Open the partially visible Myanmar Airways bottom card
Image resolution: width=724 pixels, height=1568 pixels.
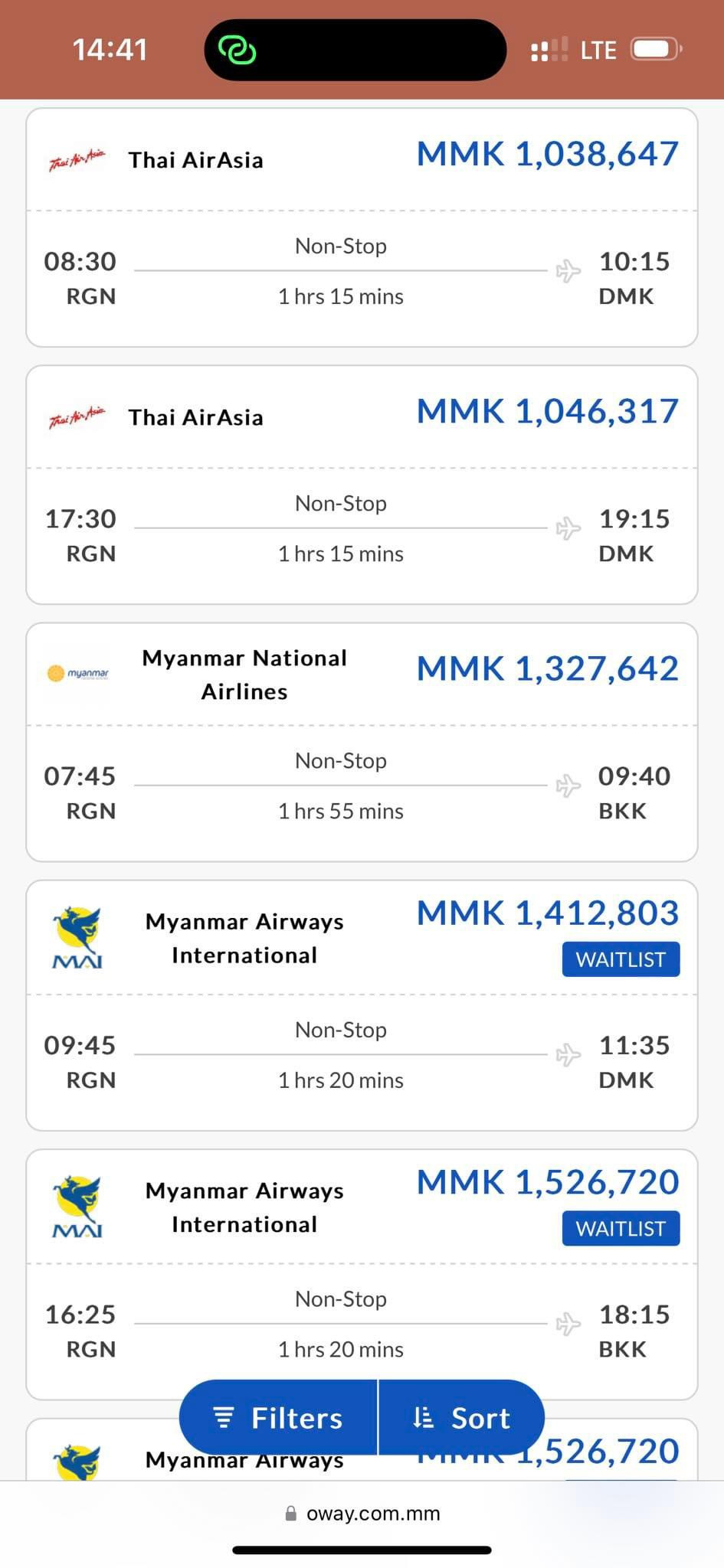362,1449
